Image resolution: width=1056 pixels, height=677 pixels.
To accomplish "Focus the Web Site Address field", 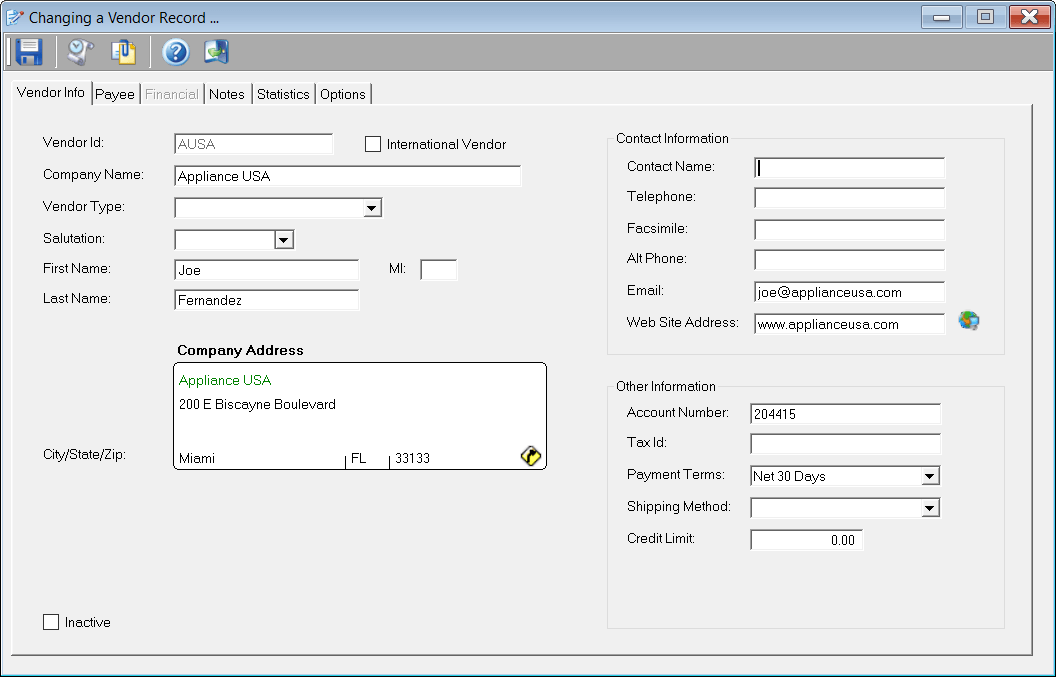I will tap(849, 324).
